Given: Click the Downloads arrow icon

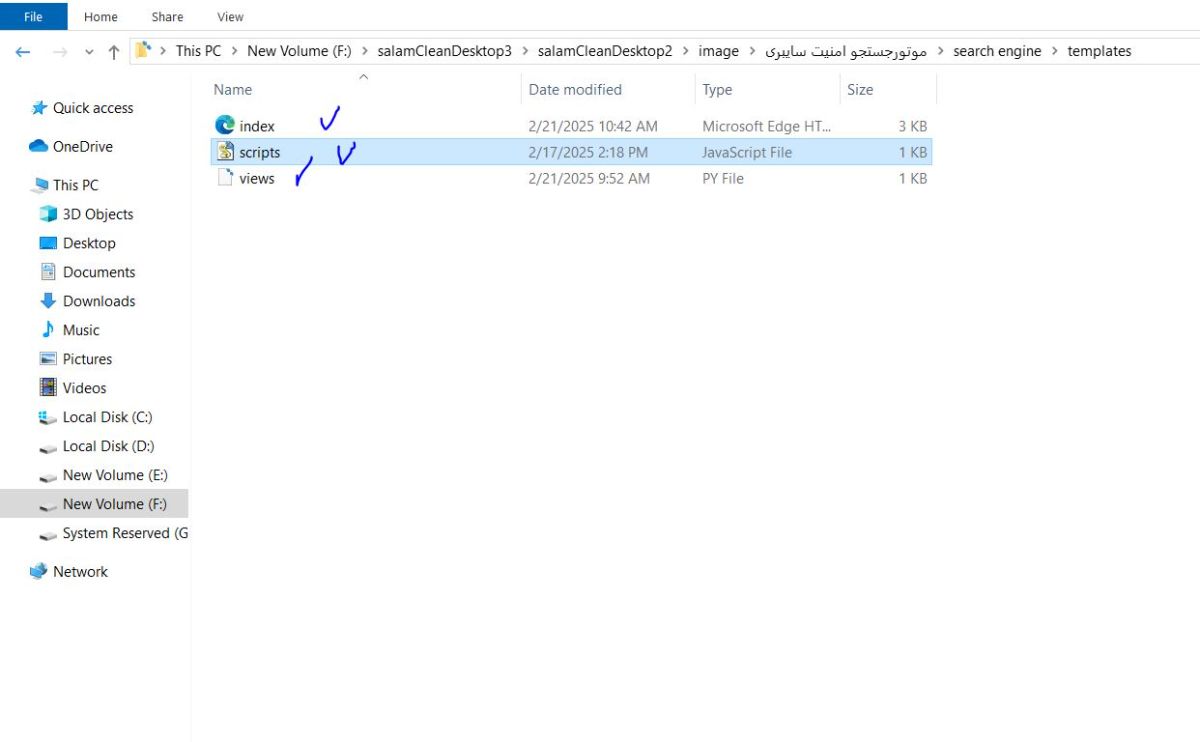Looking at the screenshot, I should click(x=47, y=301).
